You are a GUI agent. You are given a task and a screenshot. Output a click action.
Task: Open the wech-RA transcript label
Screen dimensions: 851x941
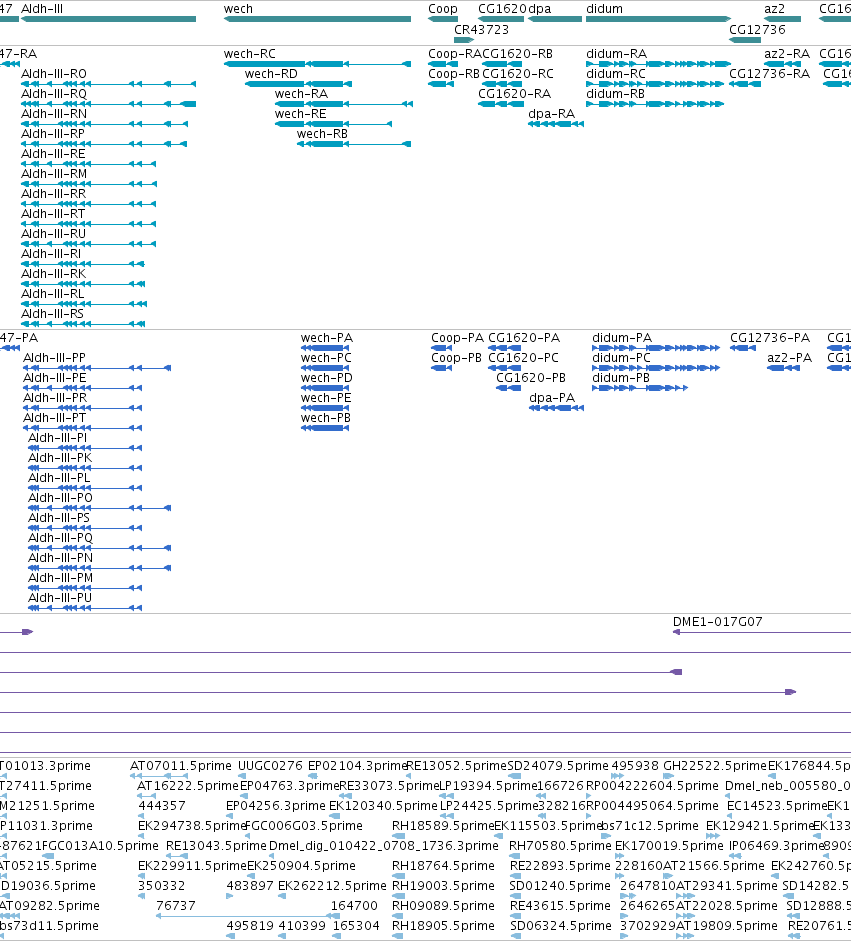(x=301, y=94)
